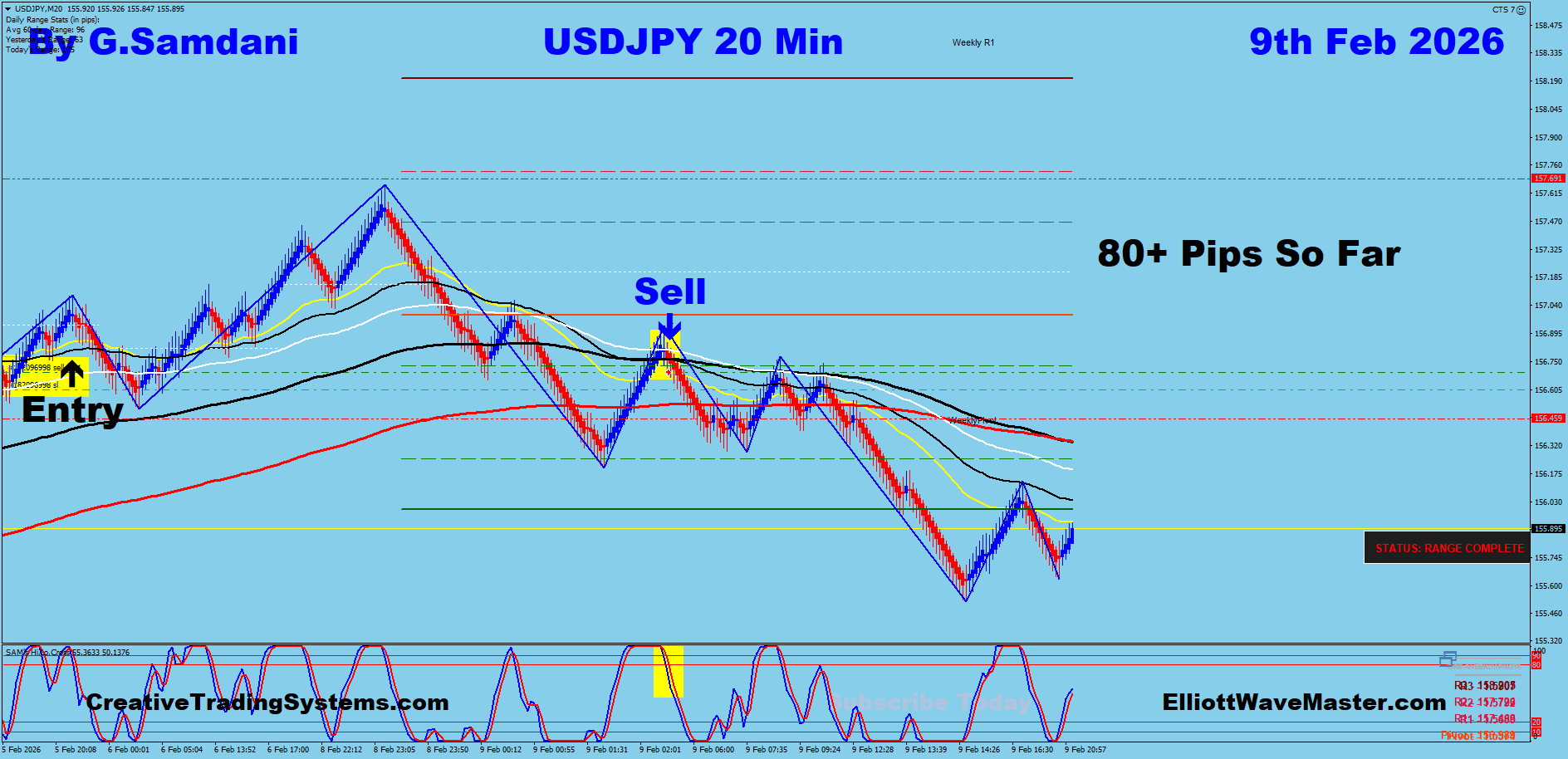The height and width of the screenshot is (759, 1568).
Task: Click the smiley face icon beside CTS 7
Action: pos(1521,10)
